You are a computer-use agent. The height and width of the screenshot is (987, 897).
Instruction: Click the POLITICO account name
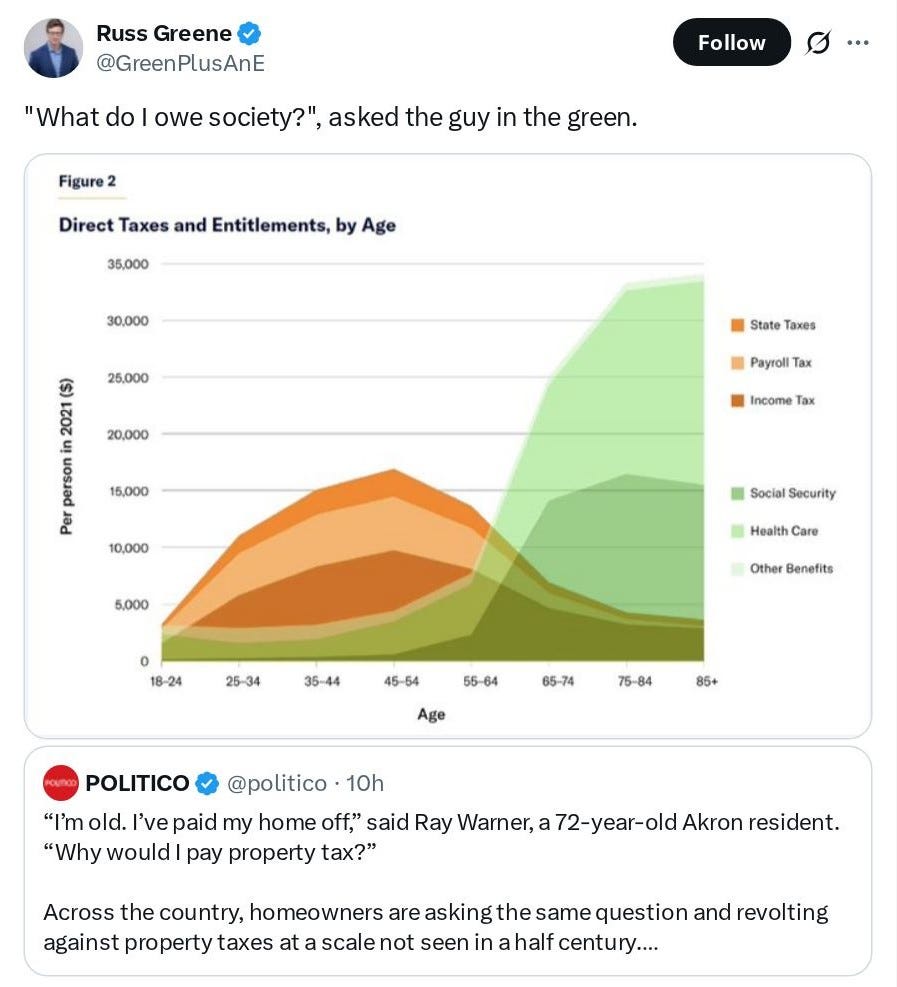137,783
